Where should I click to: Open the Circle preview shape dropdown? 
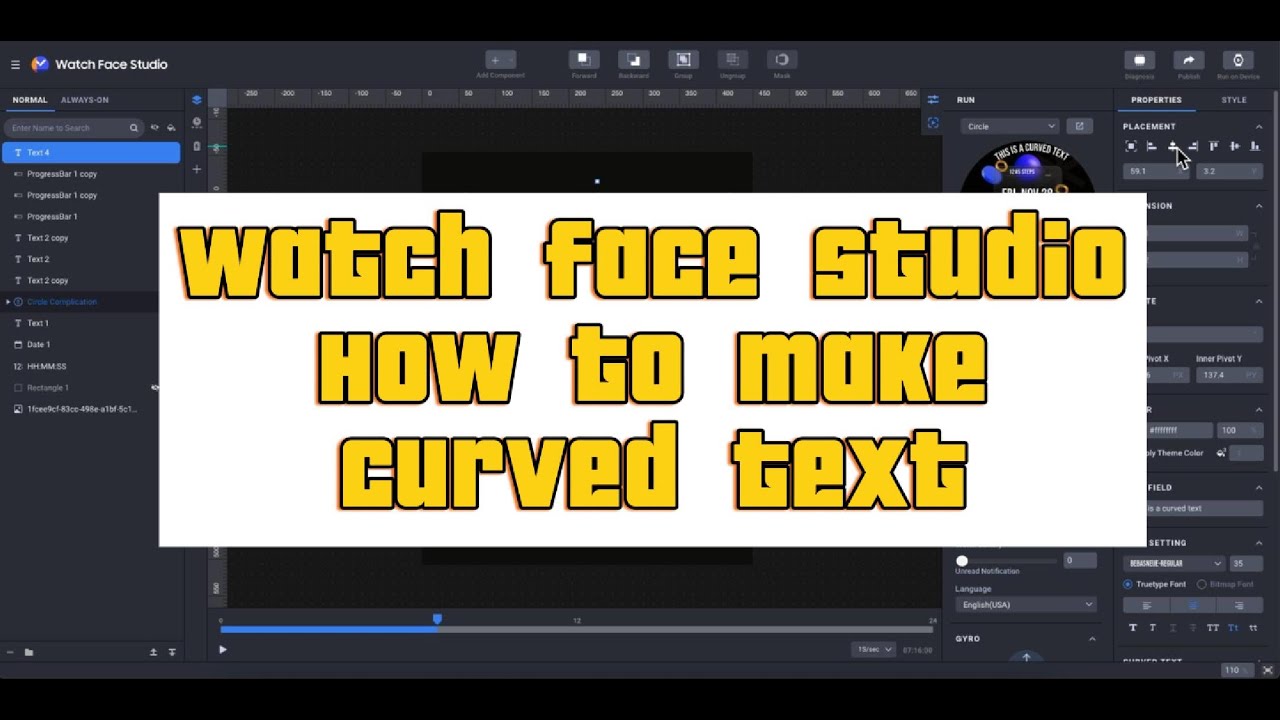click(1010, 126)
